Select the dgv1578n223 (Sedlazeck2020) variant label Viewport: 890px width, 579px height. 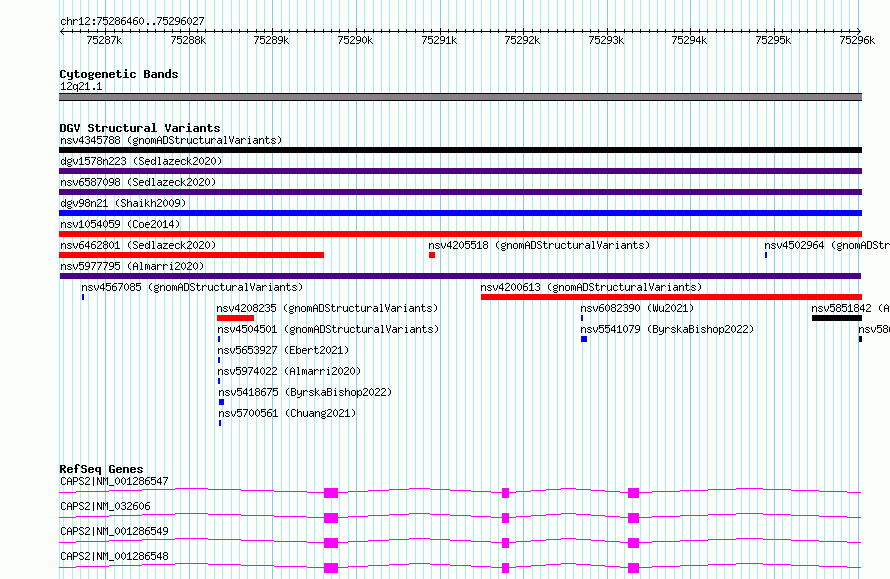click(x=141, y=161)
